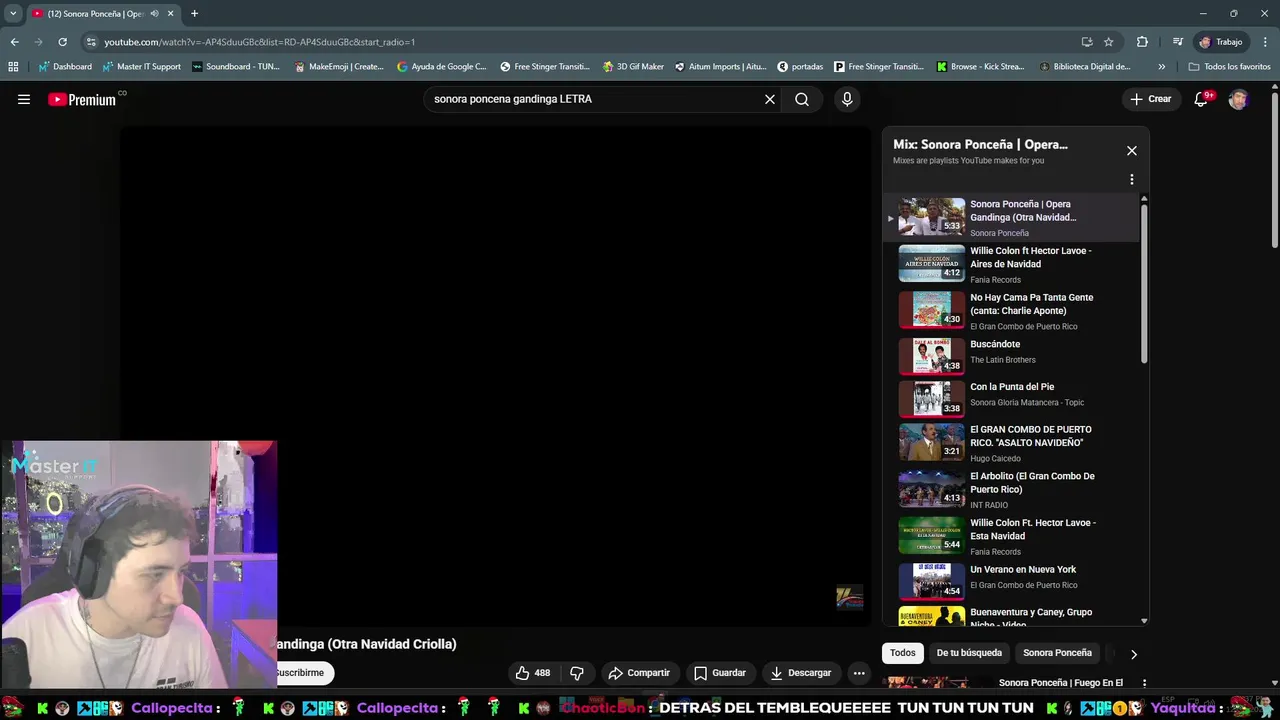Expand hidden bookmarks overflow chevron

click(1161, 67)
